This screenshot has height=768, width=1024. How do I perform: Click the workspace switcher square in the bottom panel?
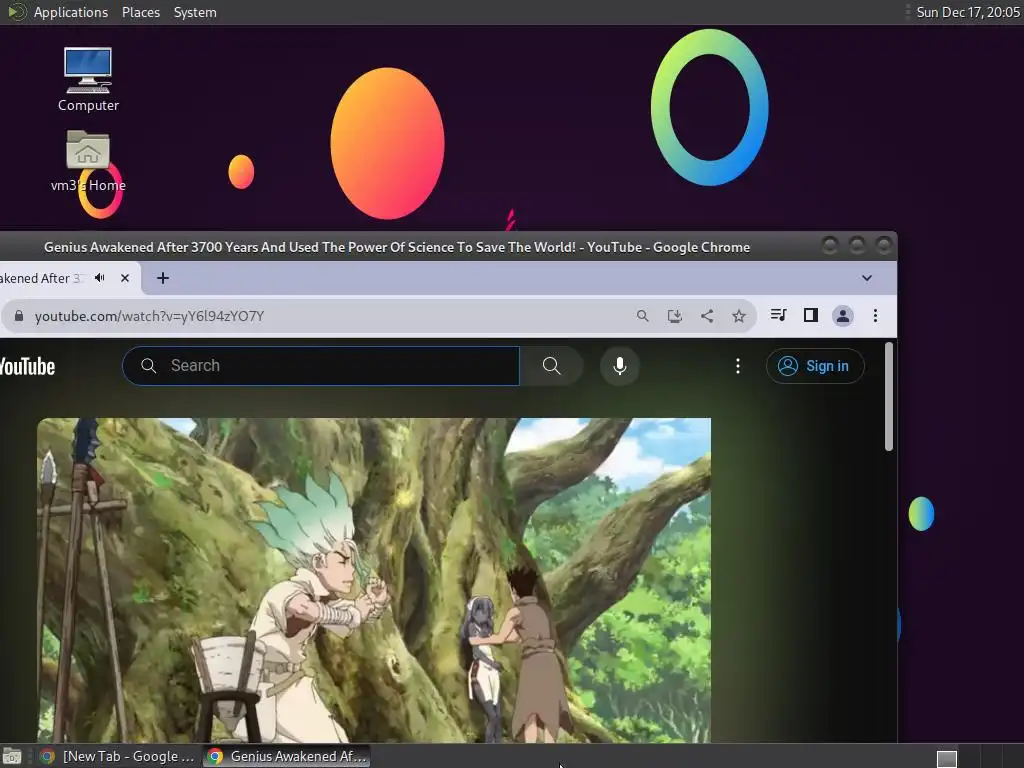coord(947,758)
